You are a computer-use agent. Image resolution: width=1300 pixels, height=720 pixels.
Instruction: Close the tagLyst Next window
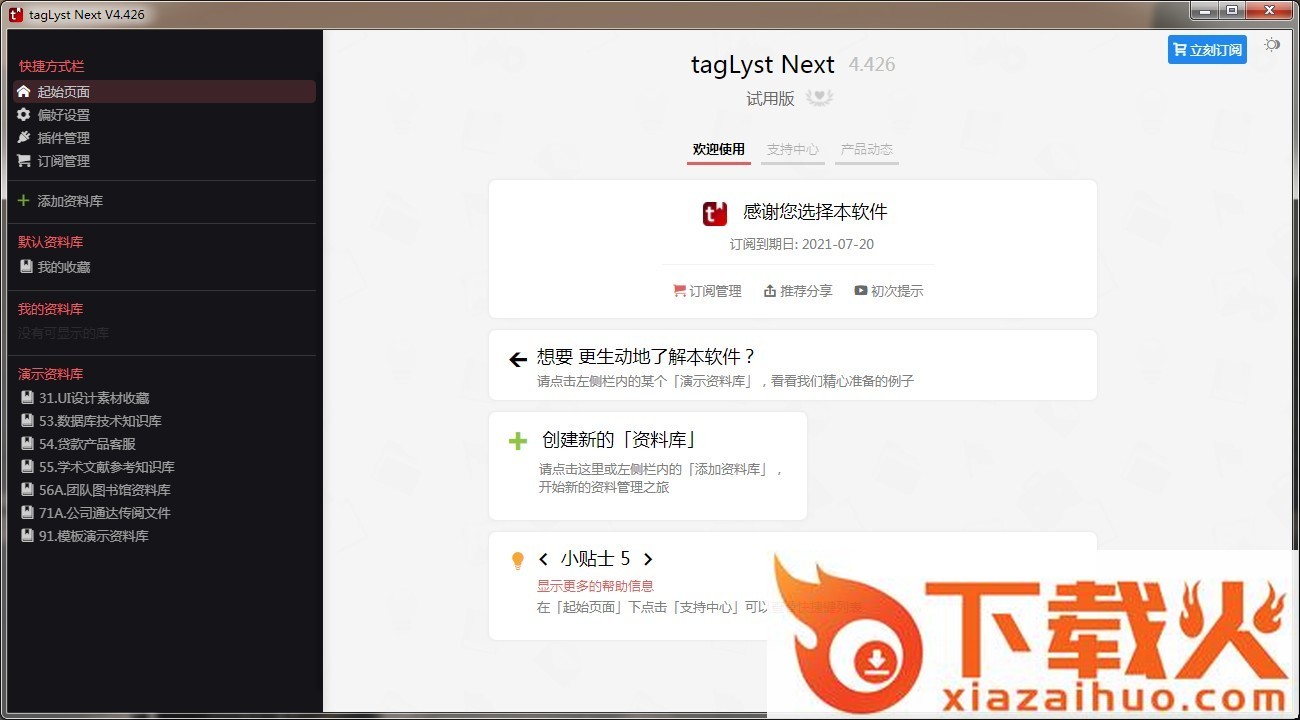pos(1269,10)
